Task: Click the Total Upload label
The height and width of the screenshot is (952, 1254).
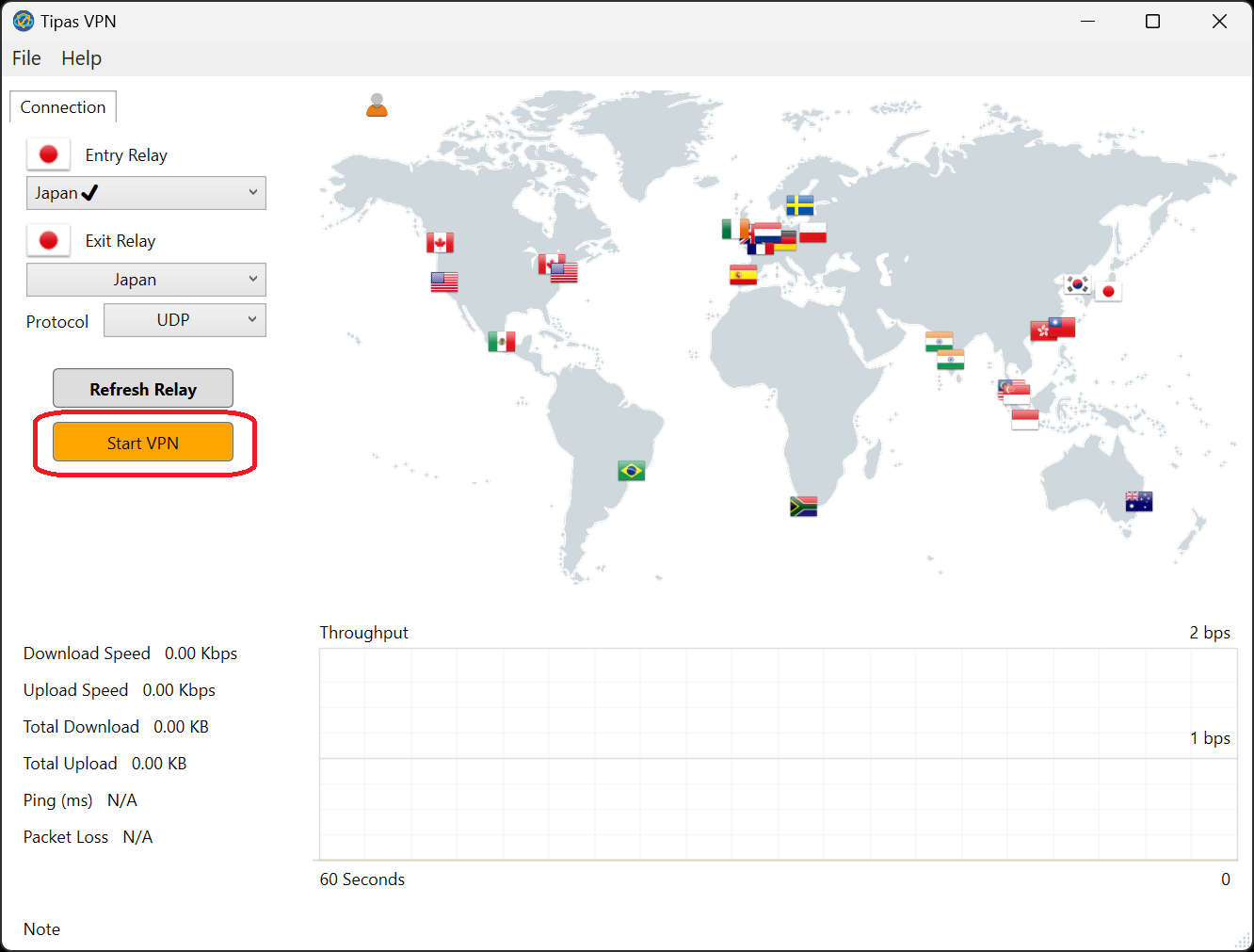Action: (71, 764)
